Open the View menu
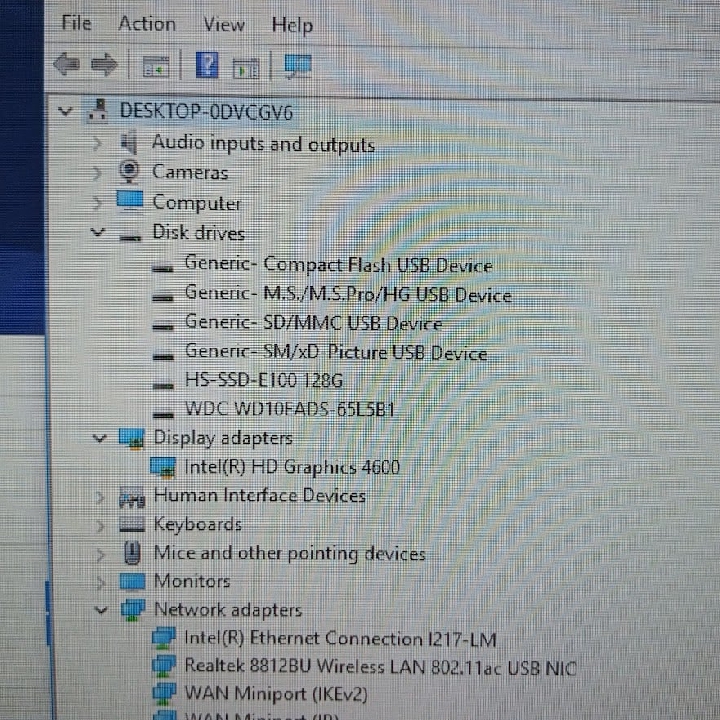Screen dimensions: 720x720 [224, 24]
